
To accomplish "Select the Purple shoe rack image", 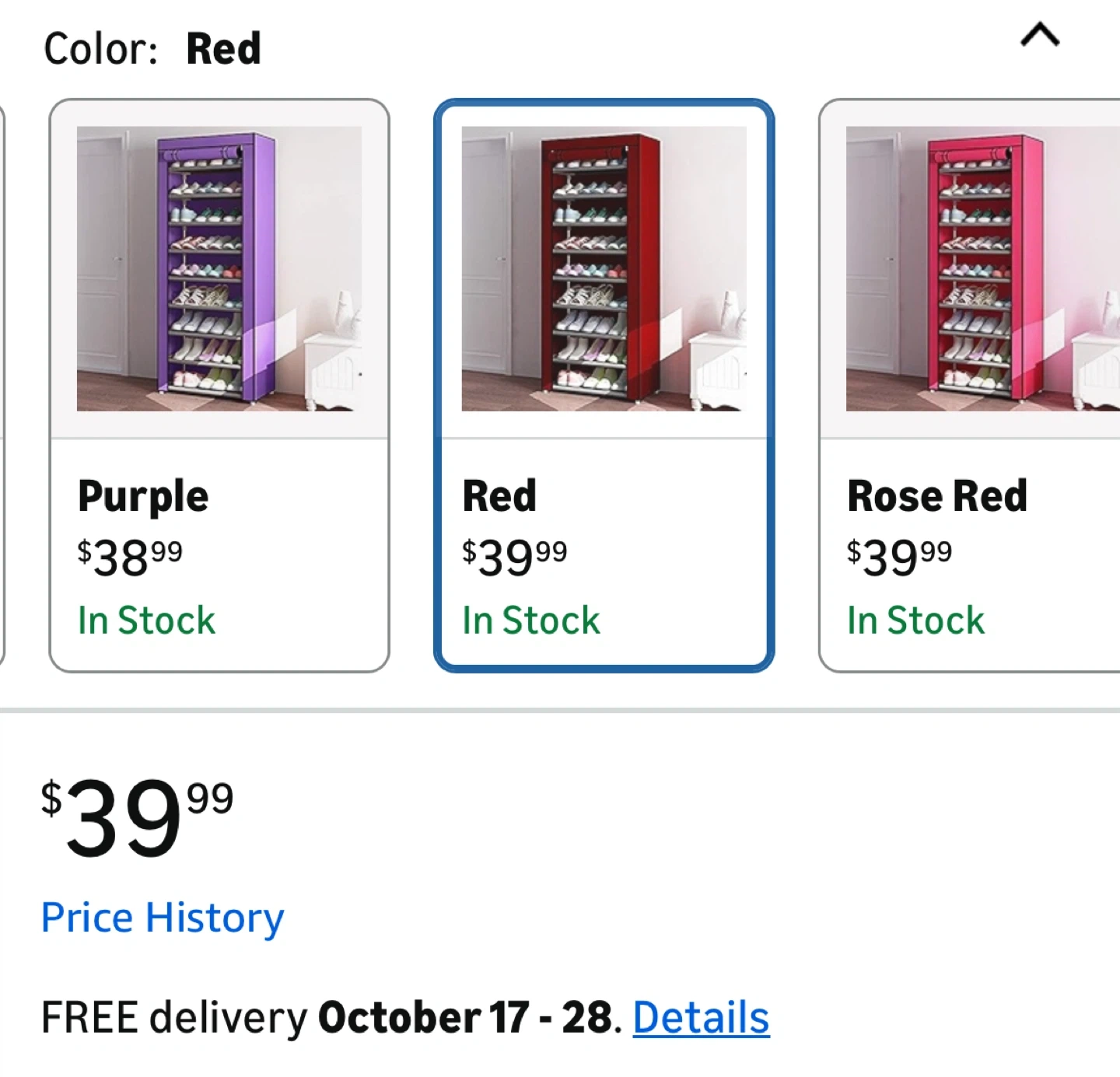I will [219, 269].
